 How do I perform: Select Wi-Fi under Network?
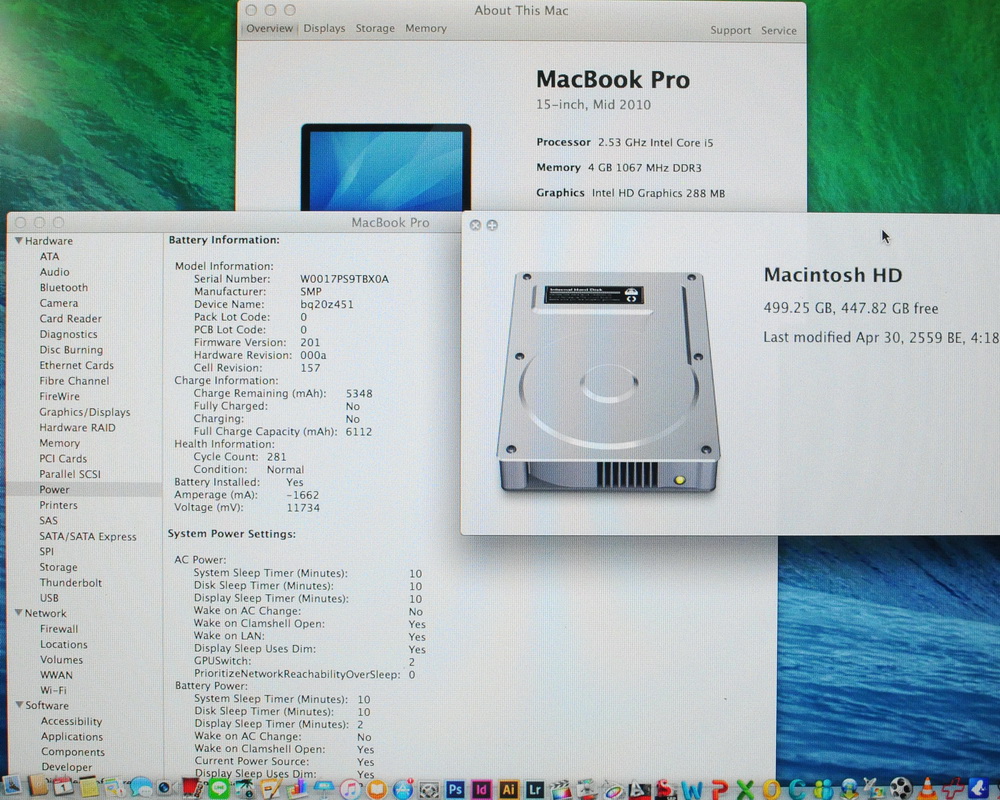pos(54,690)
